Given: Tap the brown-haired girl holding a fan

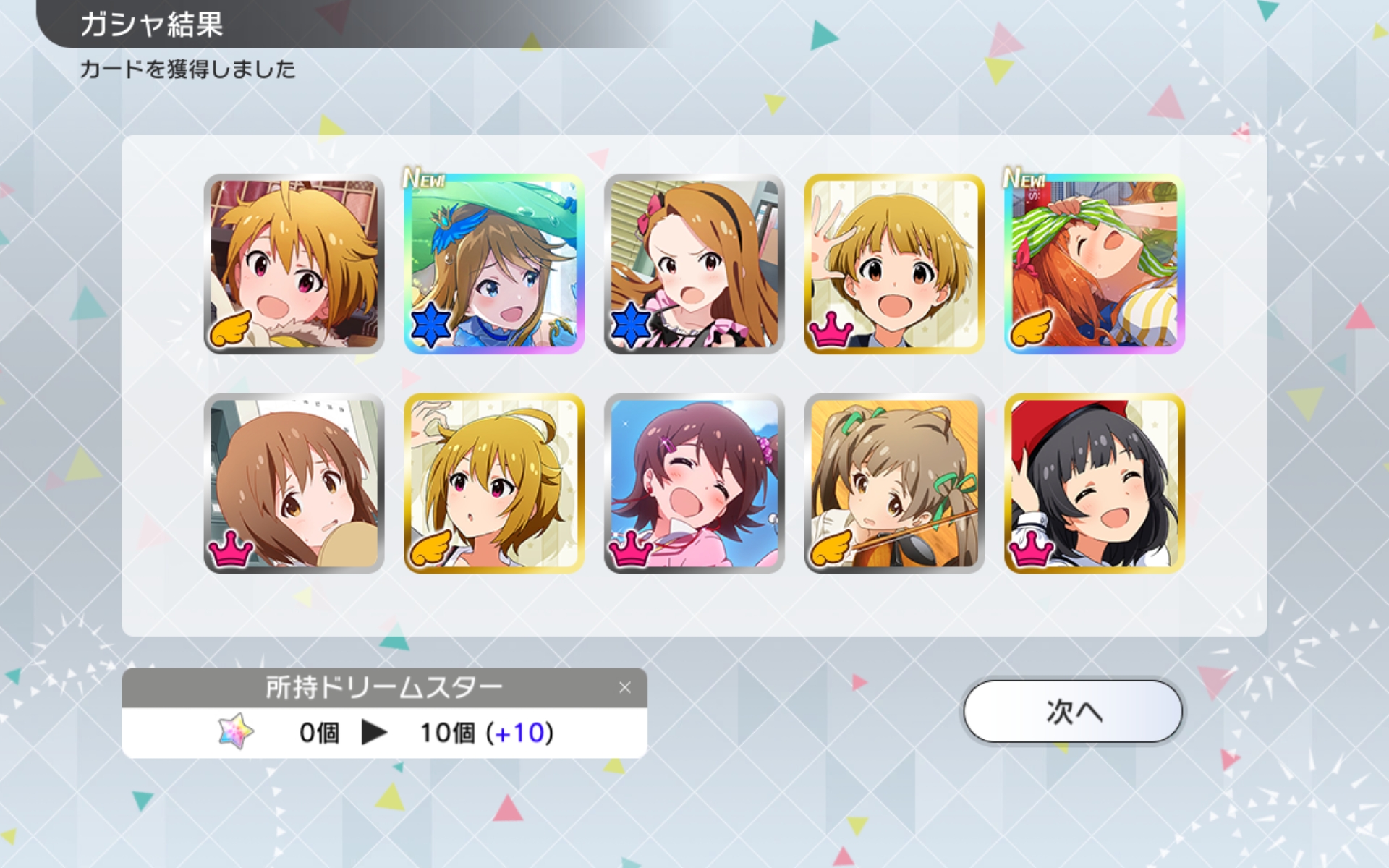Looking at the screenshot, I should point(294,483).
